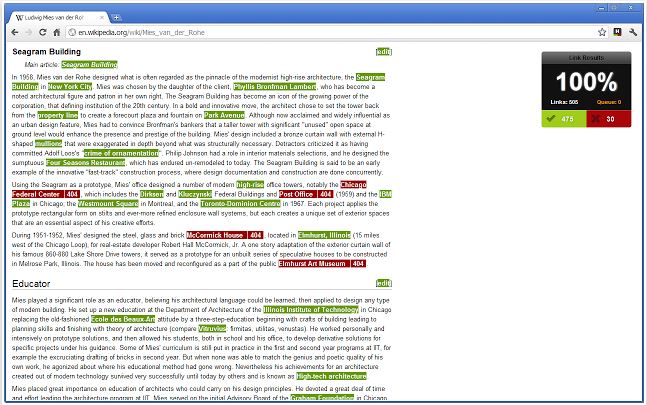647x405 pixels.
Task: Click the Links: 505 total text
Action: coord(564,102)
